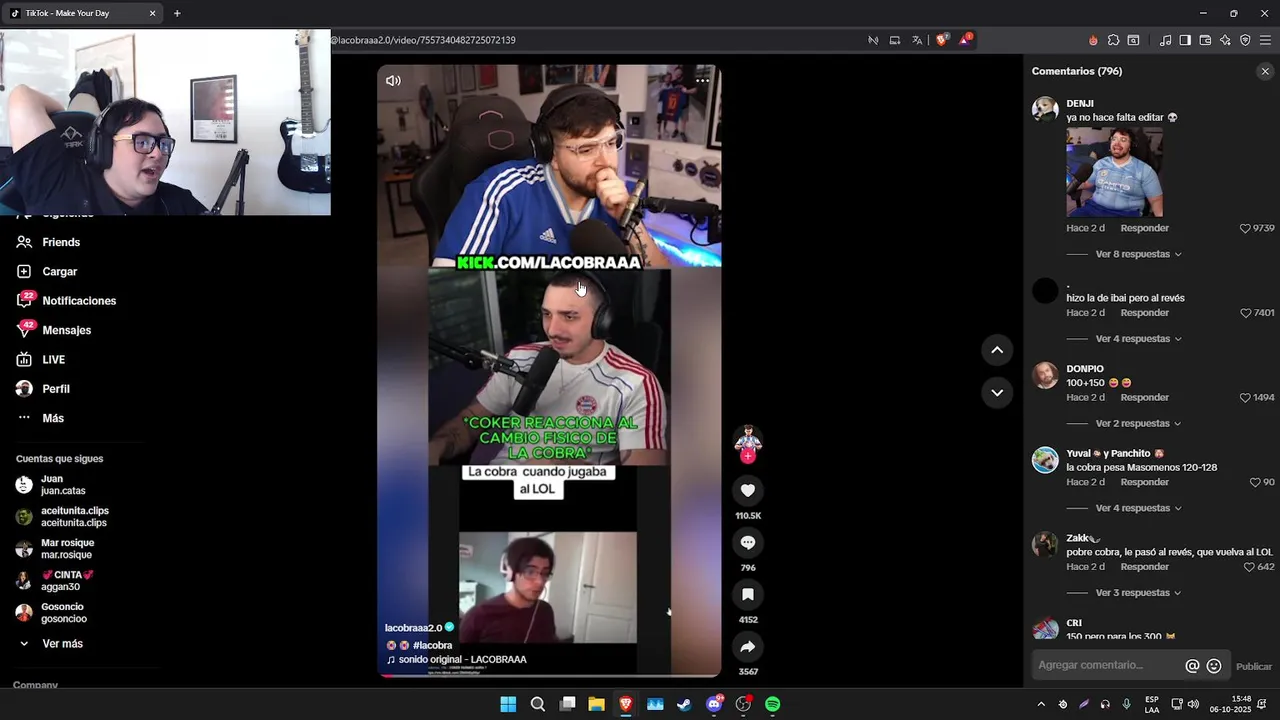Screen dimensions: 1280x720
Task: Click the Publicar button
Action: [x=1254, y=667]
